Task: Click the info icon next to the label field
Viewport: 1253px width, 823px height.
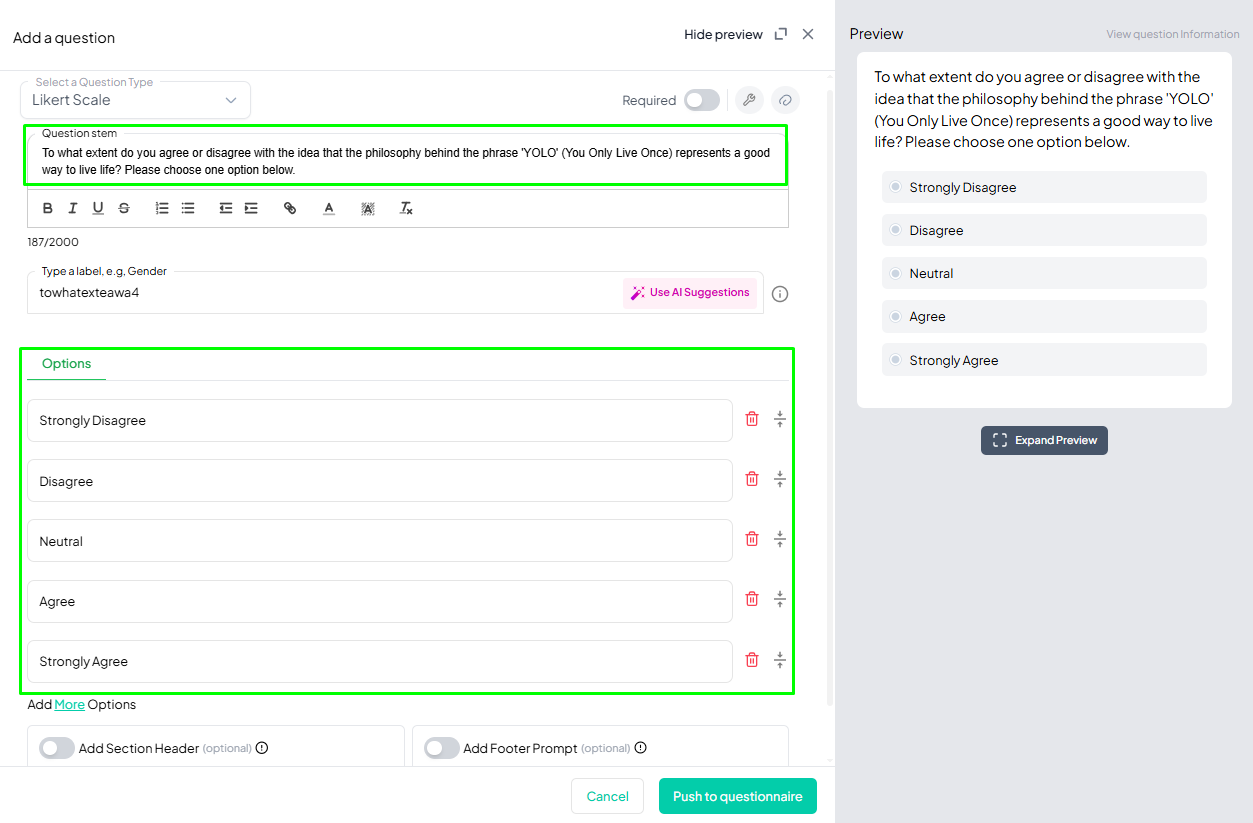Action: tap(781, 294)
